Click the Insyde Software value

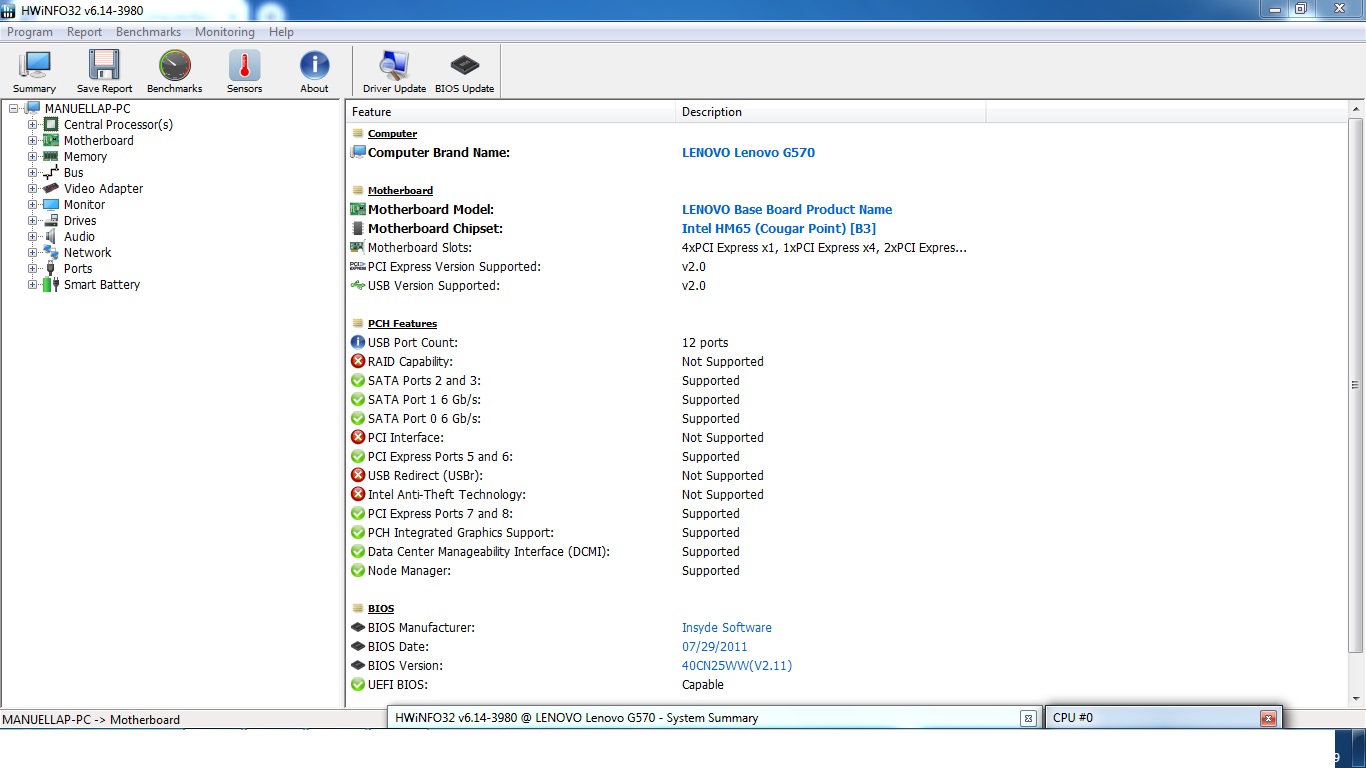pos(727,627)
